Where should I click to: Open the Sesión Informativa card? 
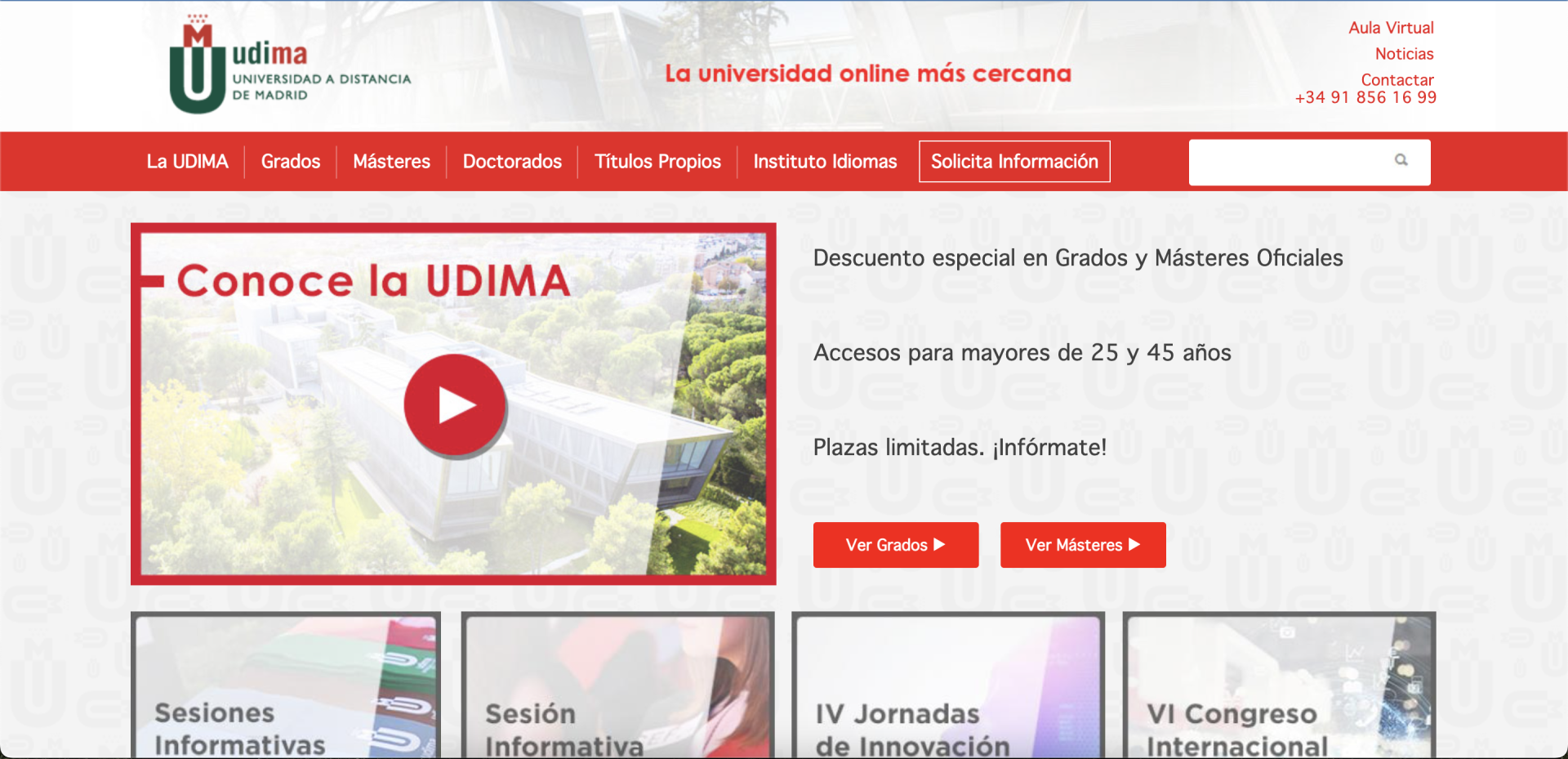click(617, 685)
